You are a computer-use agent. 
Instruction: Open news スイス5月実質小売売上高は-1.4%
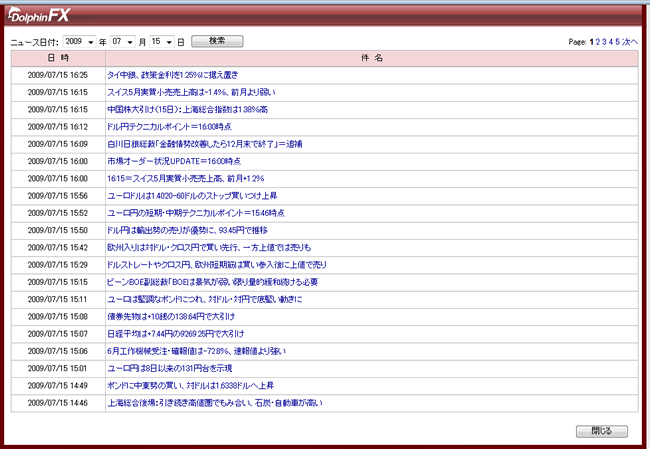(x=191, y=92)
